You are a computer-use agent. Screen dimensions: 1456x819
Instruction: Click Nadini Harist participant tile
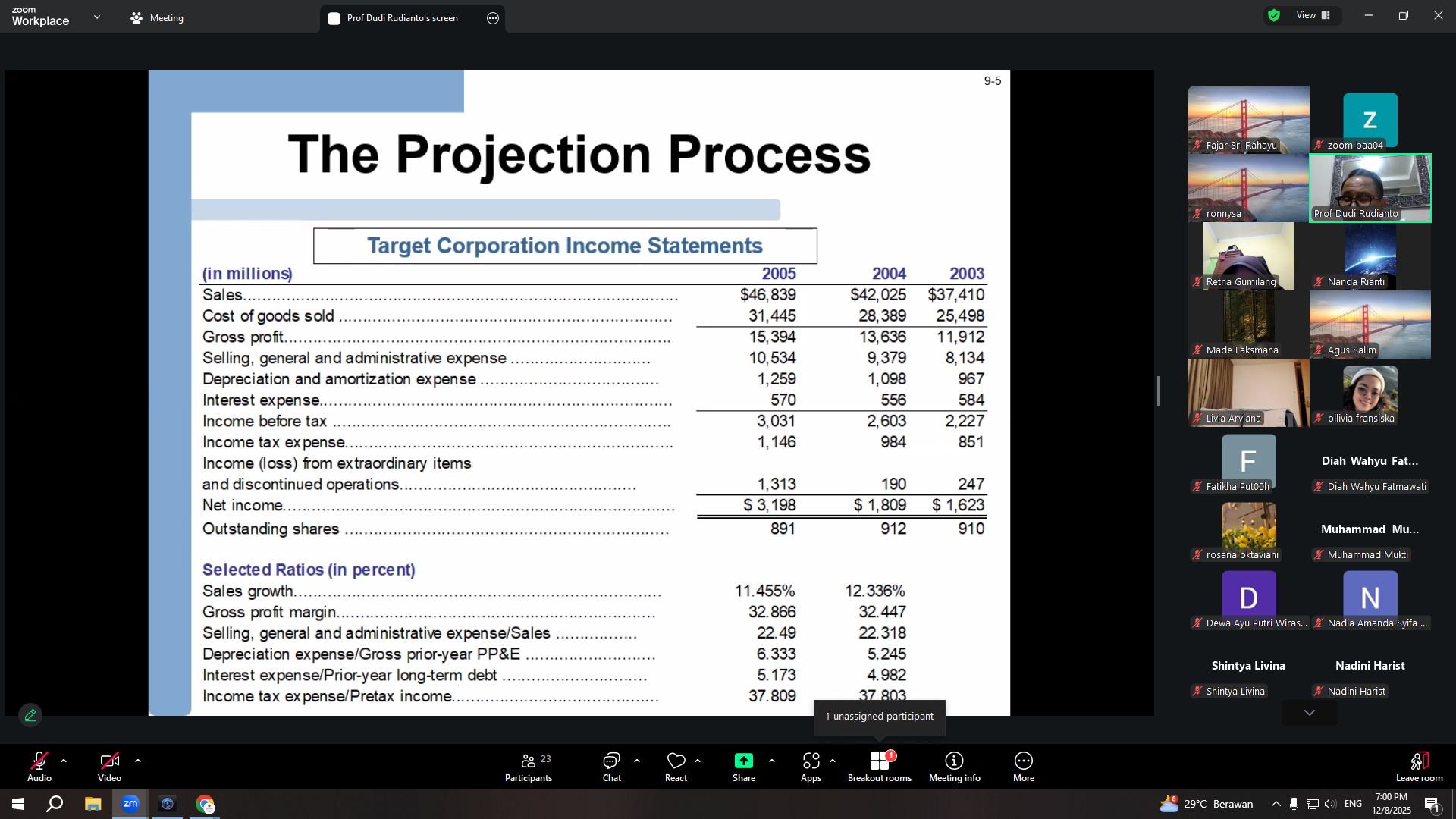(x=1370, y=666)
